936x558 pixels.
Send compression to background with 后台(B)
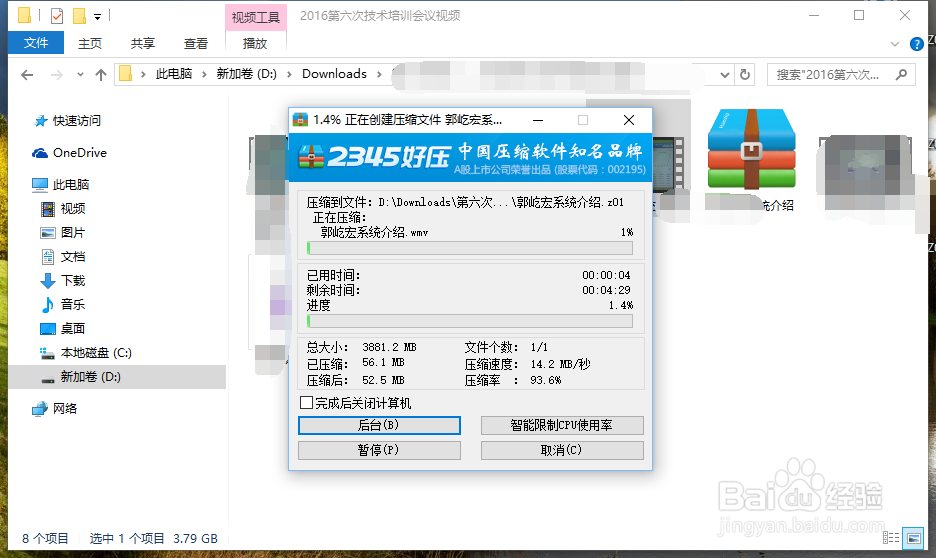(x=379, y=425)
